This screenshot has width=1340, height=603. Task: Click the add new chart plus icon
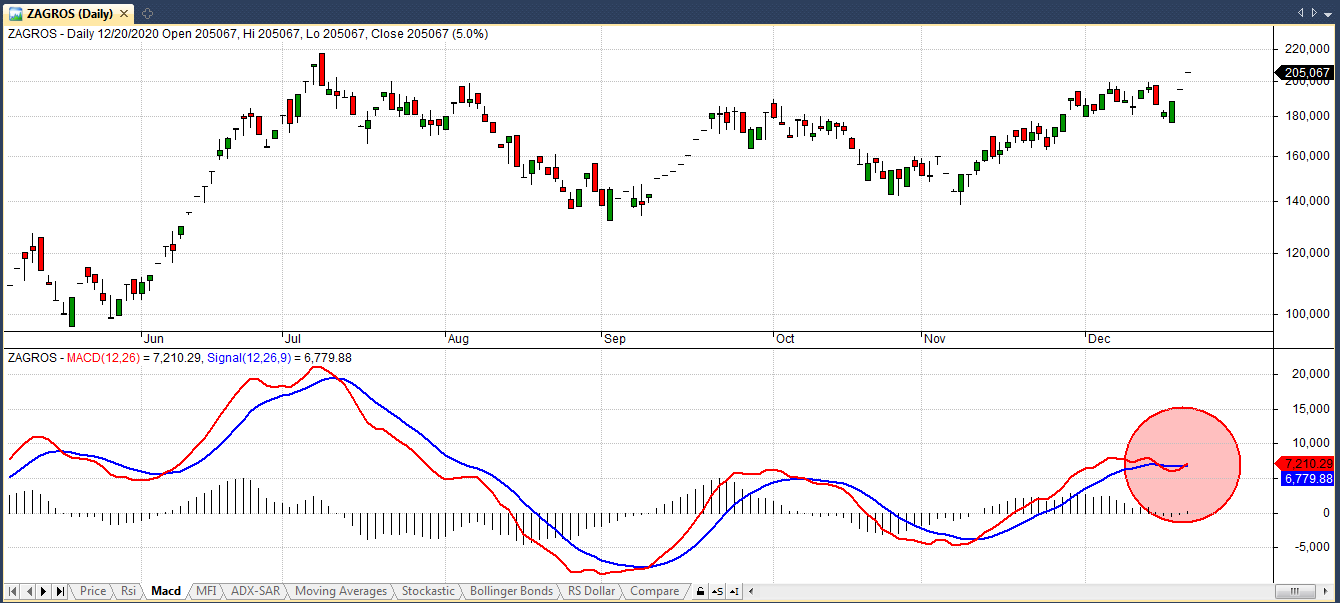(147, 12)
